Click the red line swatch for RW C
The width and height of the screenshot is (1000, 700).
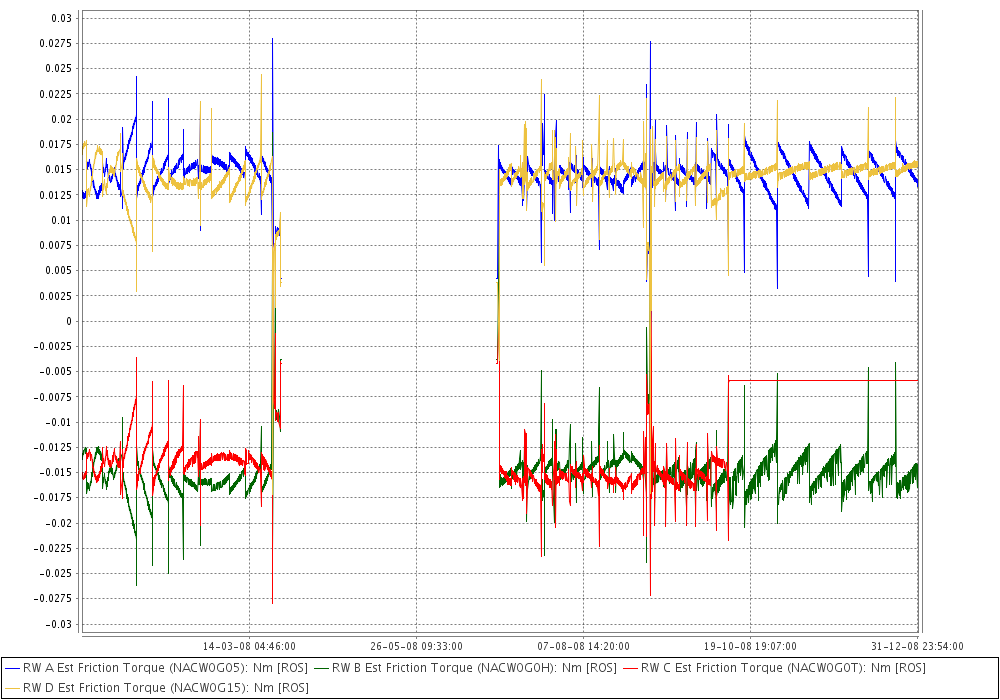tap(630, 669)
